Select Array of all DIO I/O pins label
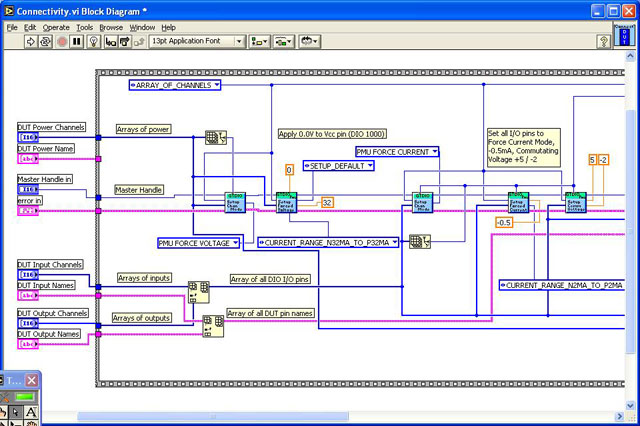Viewport: 640px width, 426px height. [269, 279]
